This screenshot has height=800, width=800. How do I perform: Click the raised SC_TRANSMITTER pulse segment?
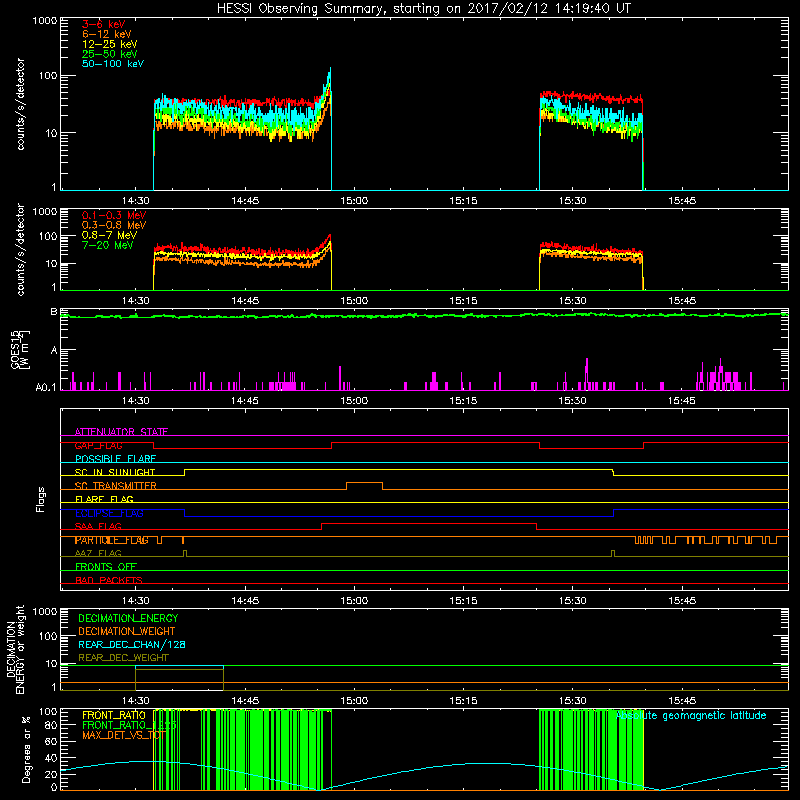(x=364, y=483)
